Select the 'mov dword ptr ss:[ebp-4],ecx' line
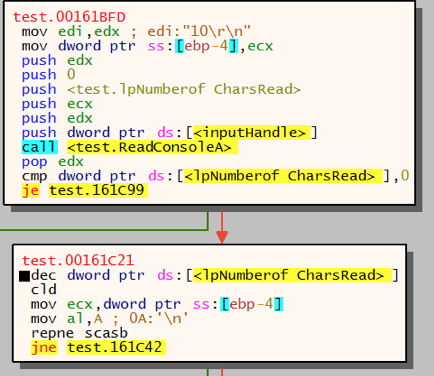The width and height of the screenshot is (434, 376). point(147,46)
